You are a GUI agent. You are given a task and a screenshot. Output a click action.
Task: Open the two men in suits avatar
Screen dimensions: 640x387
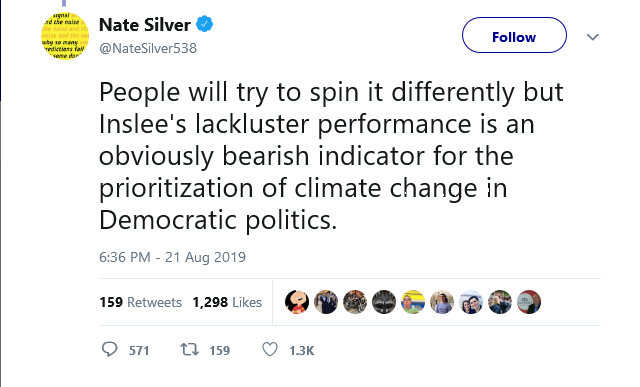pos(326,302)
